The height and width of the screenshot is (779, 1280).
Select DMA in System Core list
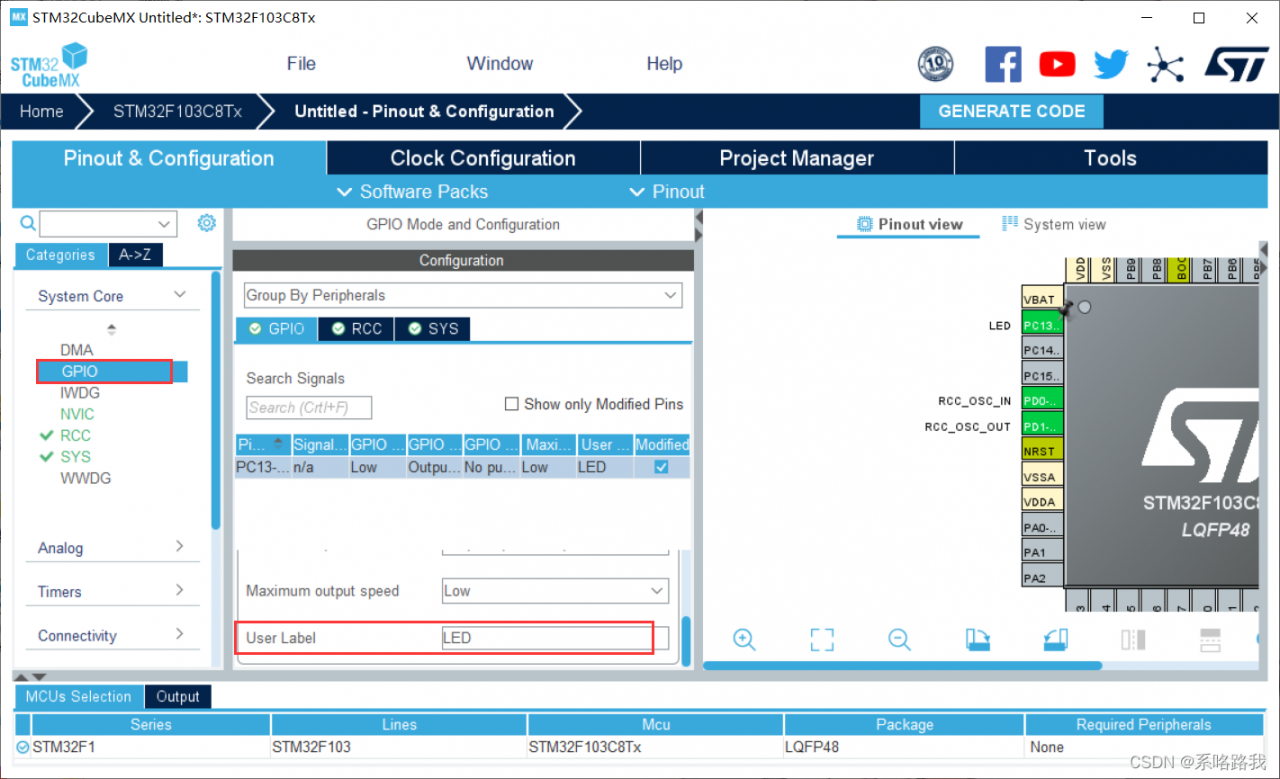[76, 350]
